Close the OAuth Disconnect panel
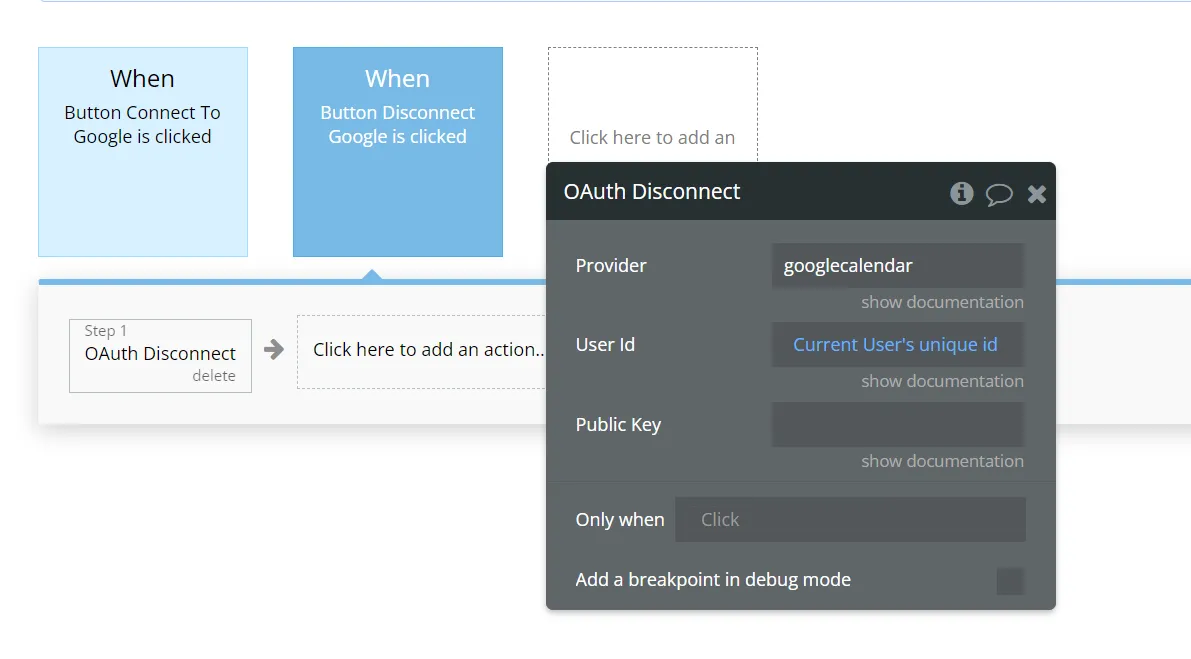The height and width of the screenshot is (659, 1191). tap(1037, 194)
